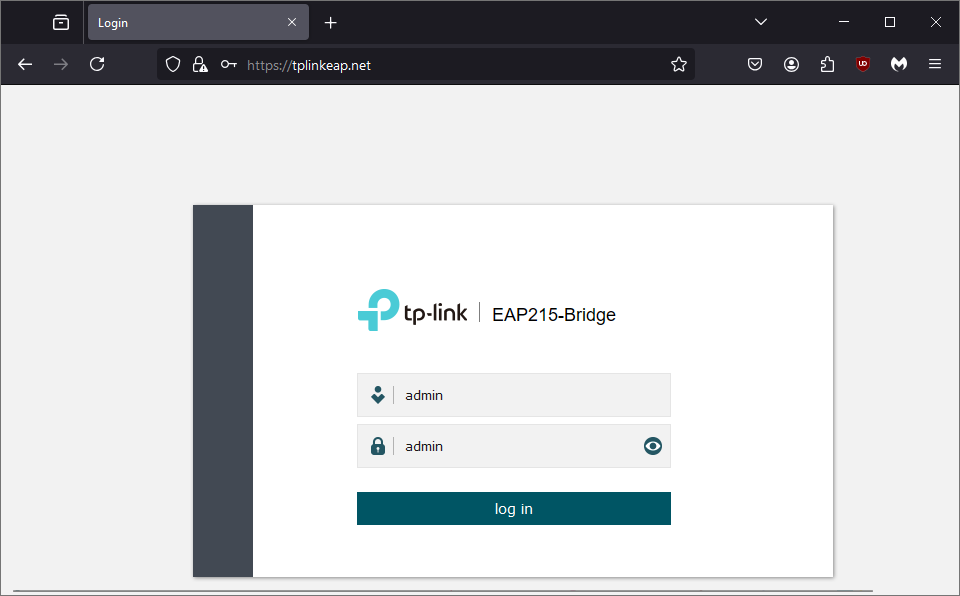Reload the current page
960x596 pixels.
(x=97, y=64)
